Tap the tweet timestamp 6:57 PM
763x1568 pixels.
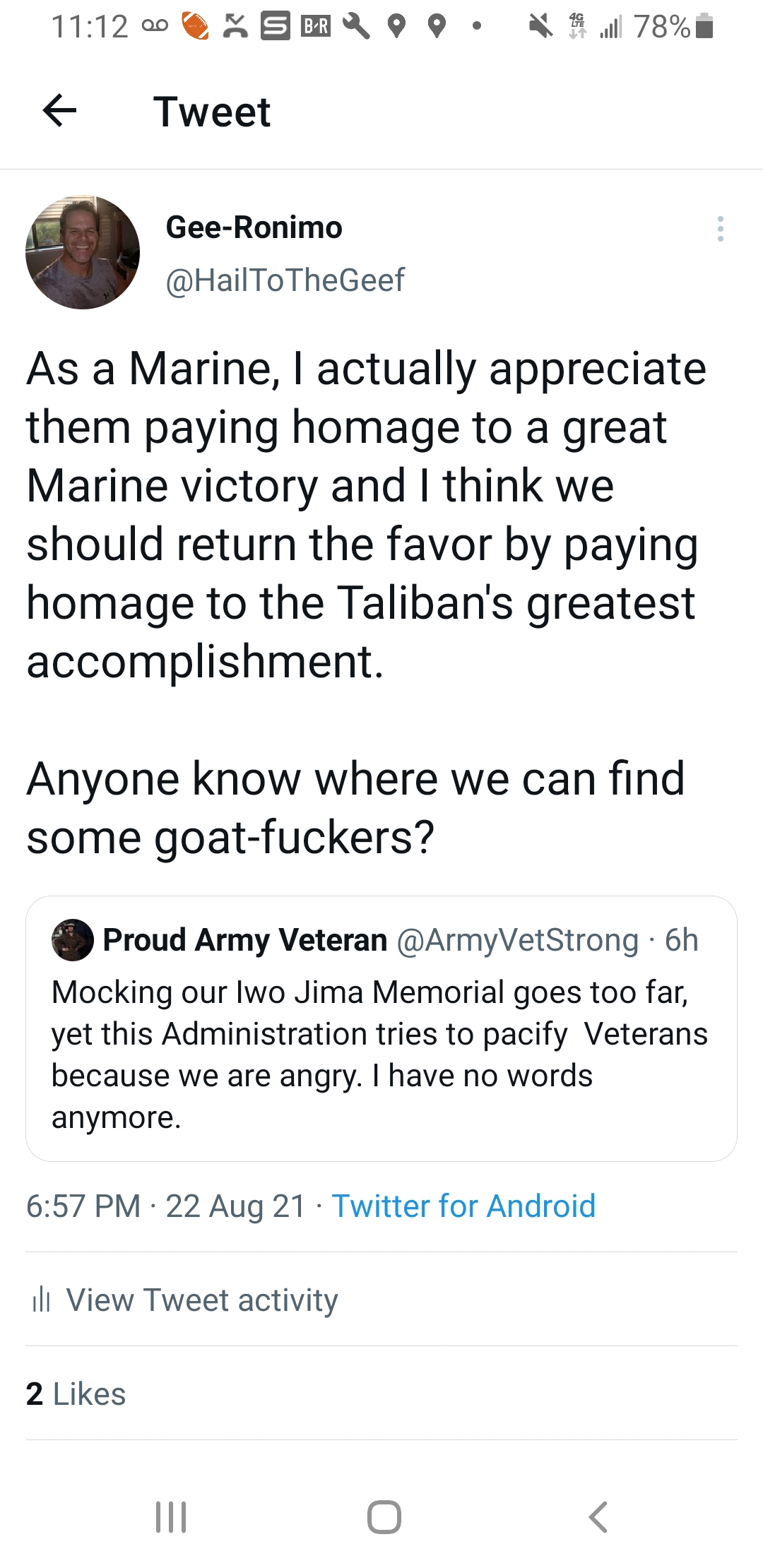pos(83,1206)
